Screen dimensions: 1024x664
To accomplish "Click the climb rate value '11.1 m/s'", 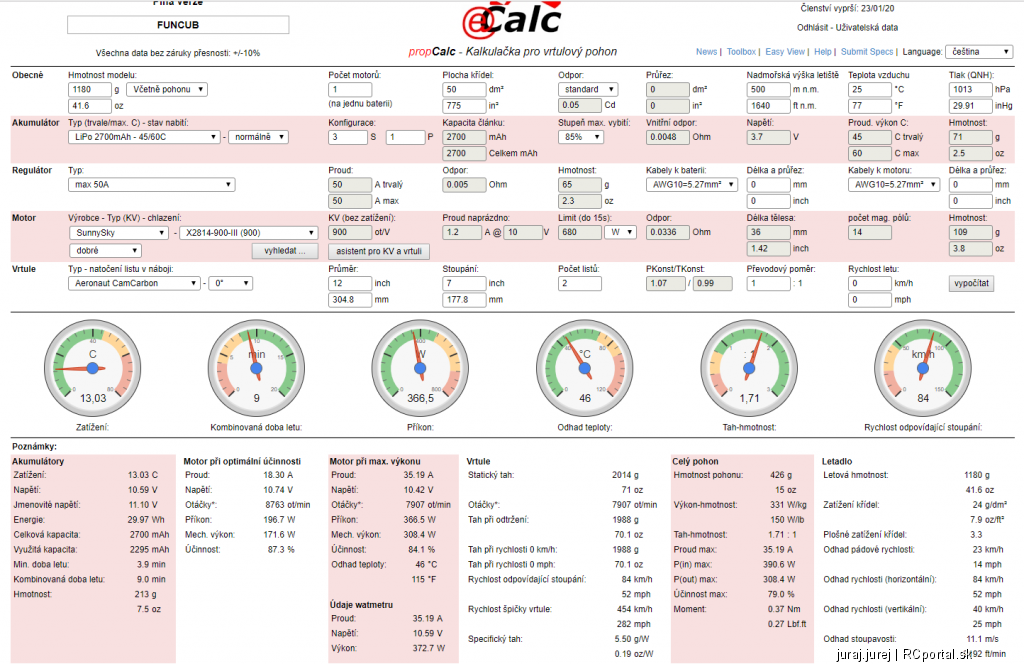I will click(982, 639).
